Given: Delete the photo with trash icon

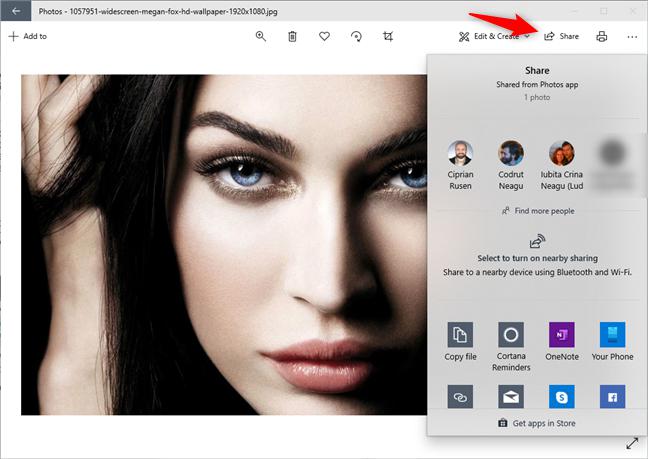Looking at the screenshot, I should point(292,36).
